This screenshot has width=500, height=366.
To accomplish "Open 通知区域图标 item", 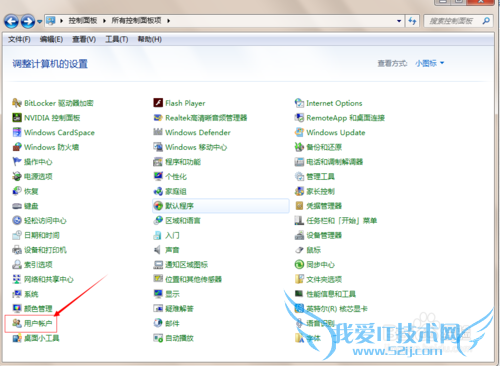I will pyautogui.click(x=180, y=264).
